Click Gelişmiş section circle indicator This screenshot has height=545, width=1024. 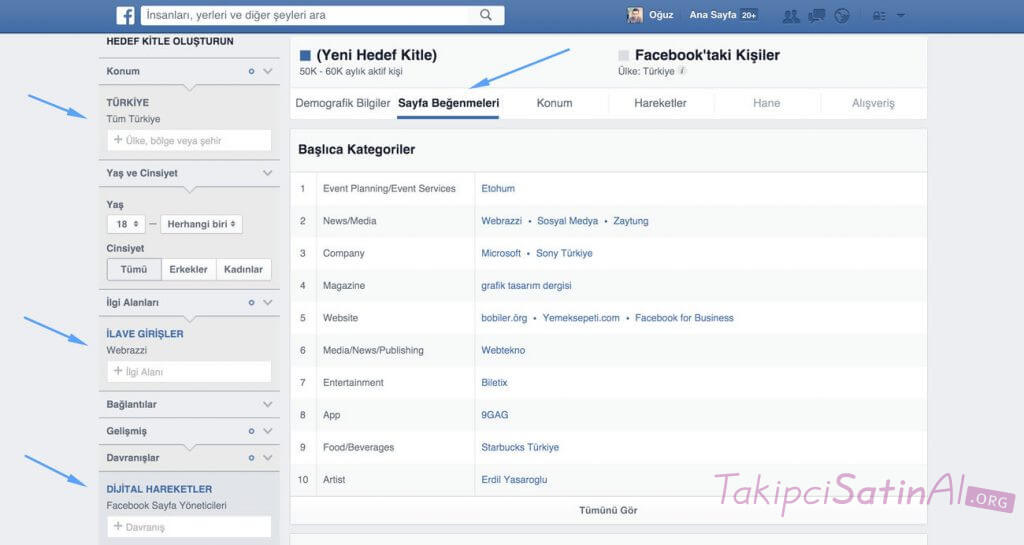click(251, 431)
